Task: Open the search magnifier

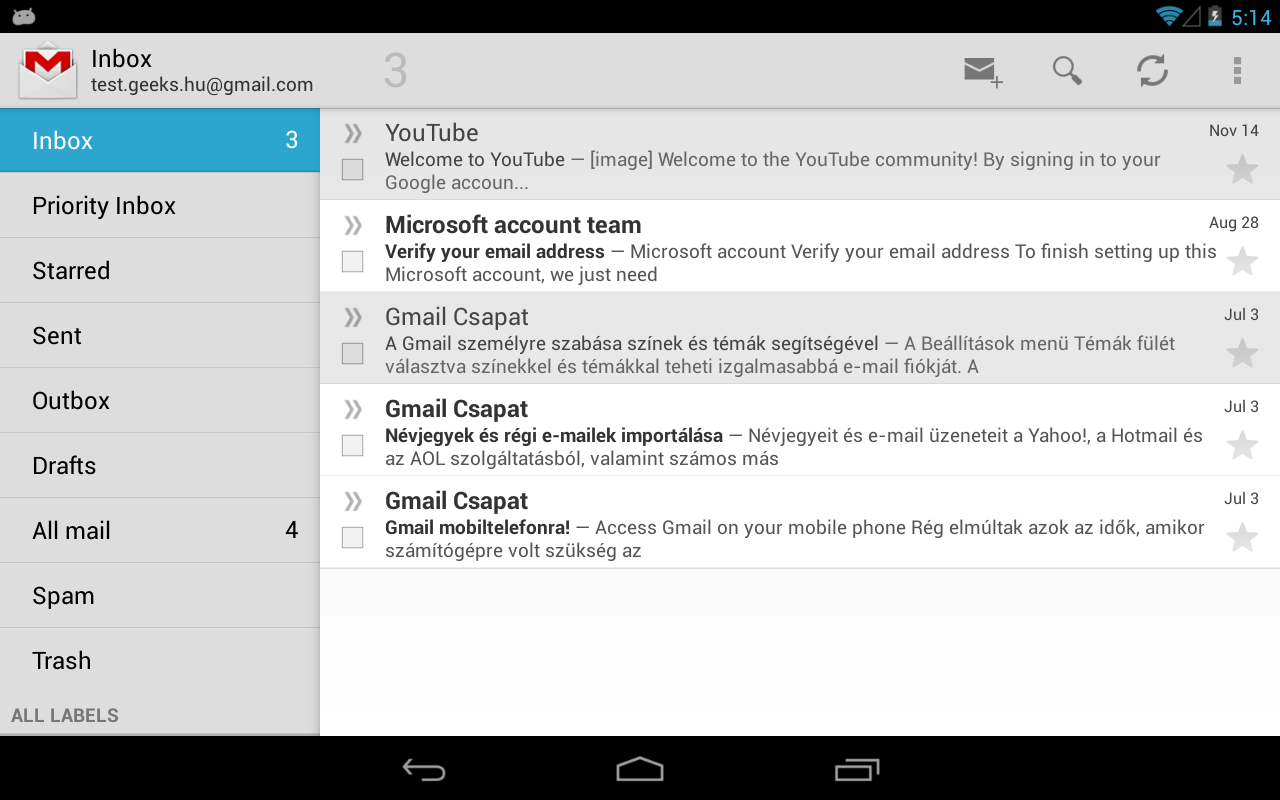Action: coord(1067,70)
